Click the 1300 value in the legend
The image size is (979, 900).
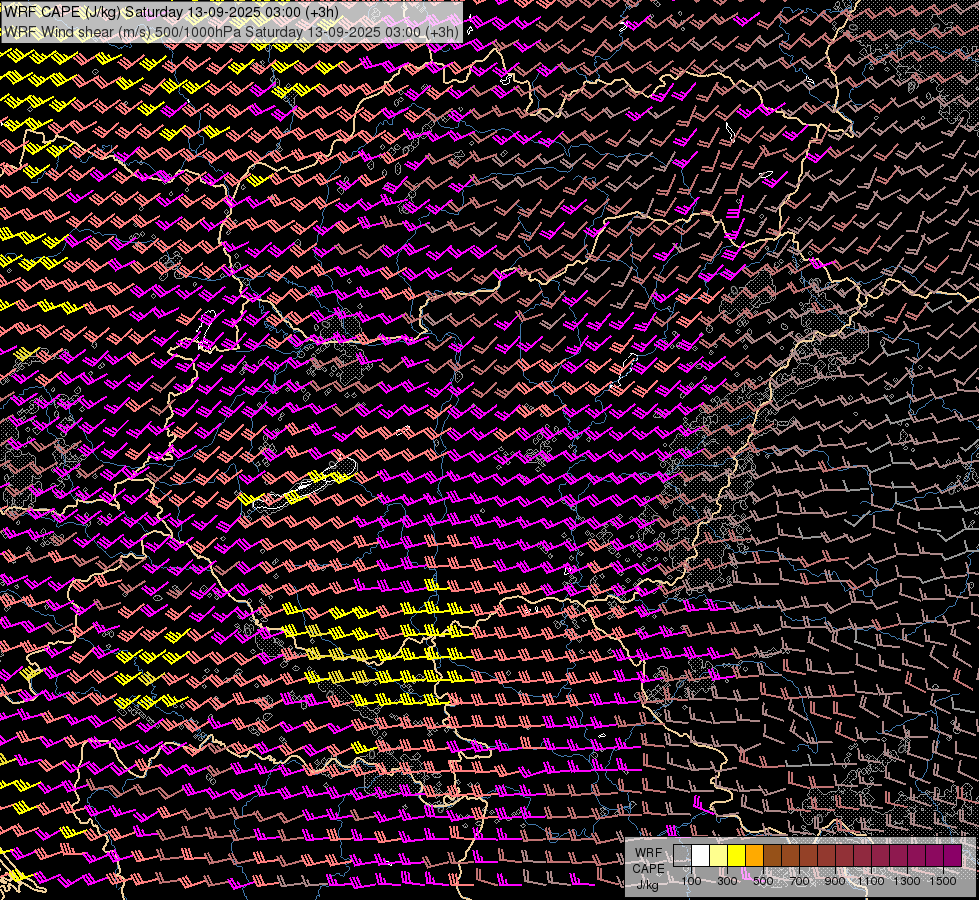coord(907,881)
